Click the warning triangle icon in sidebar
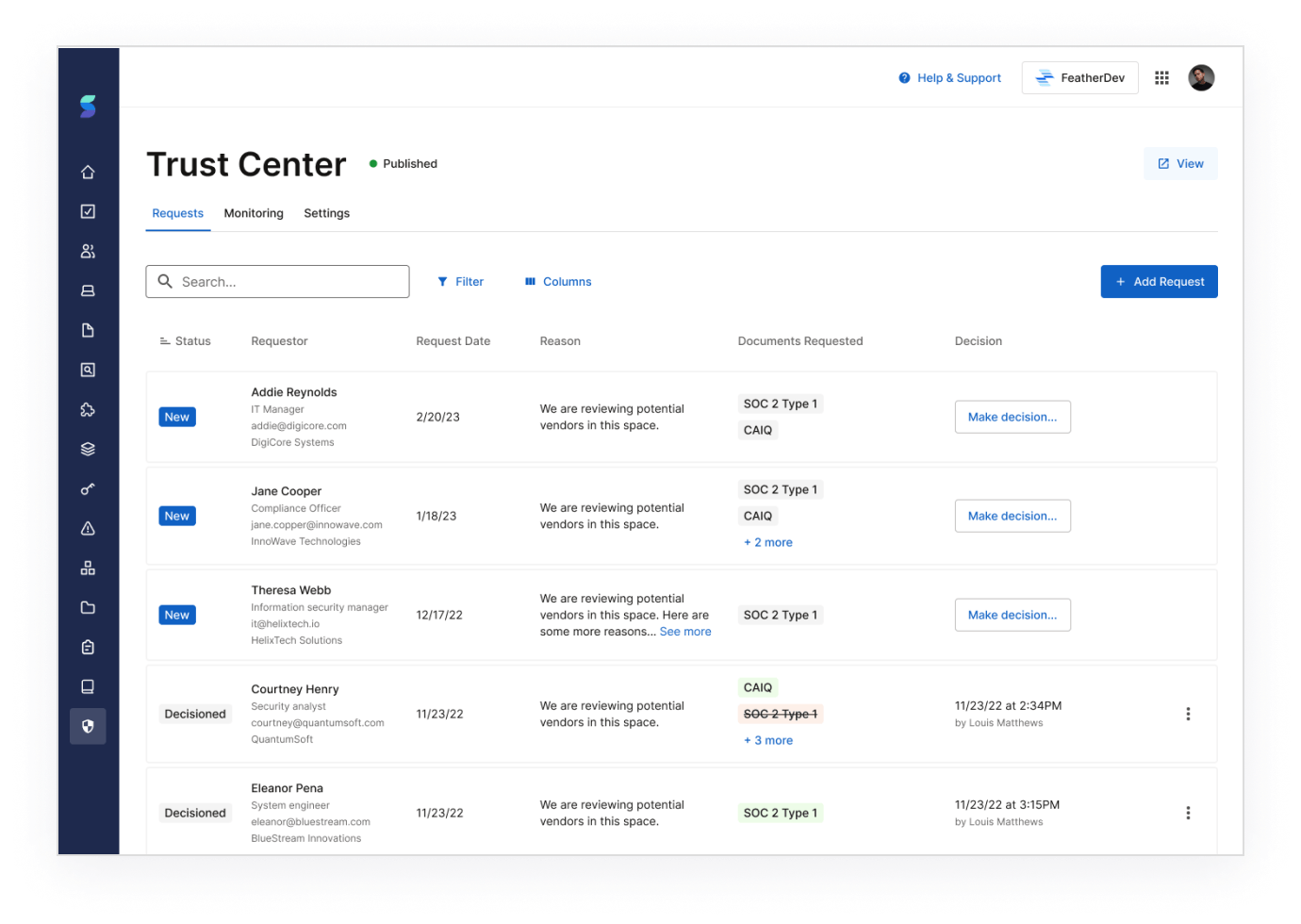 point(88,529)
